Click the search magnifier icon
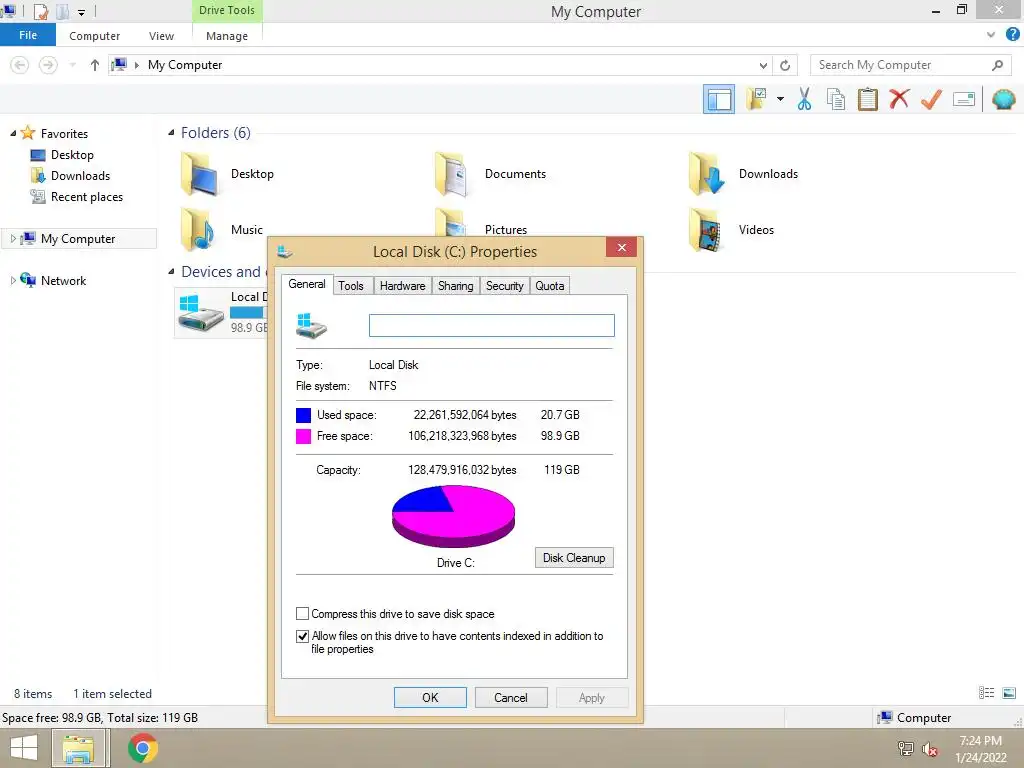The width and height of the screenshot is (1024, 768). click(997, 65)
